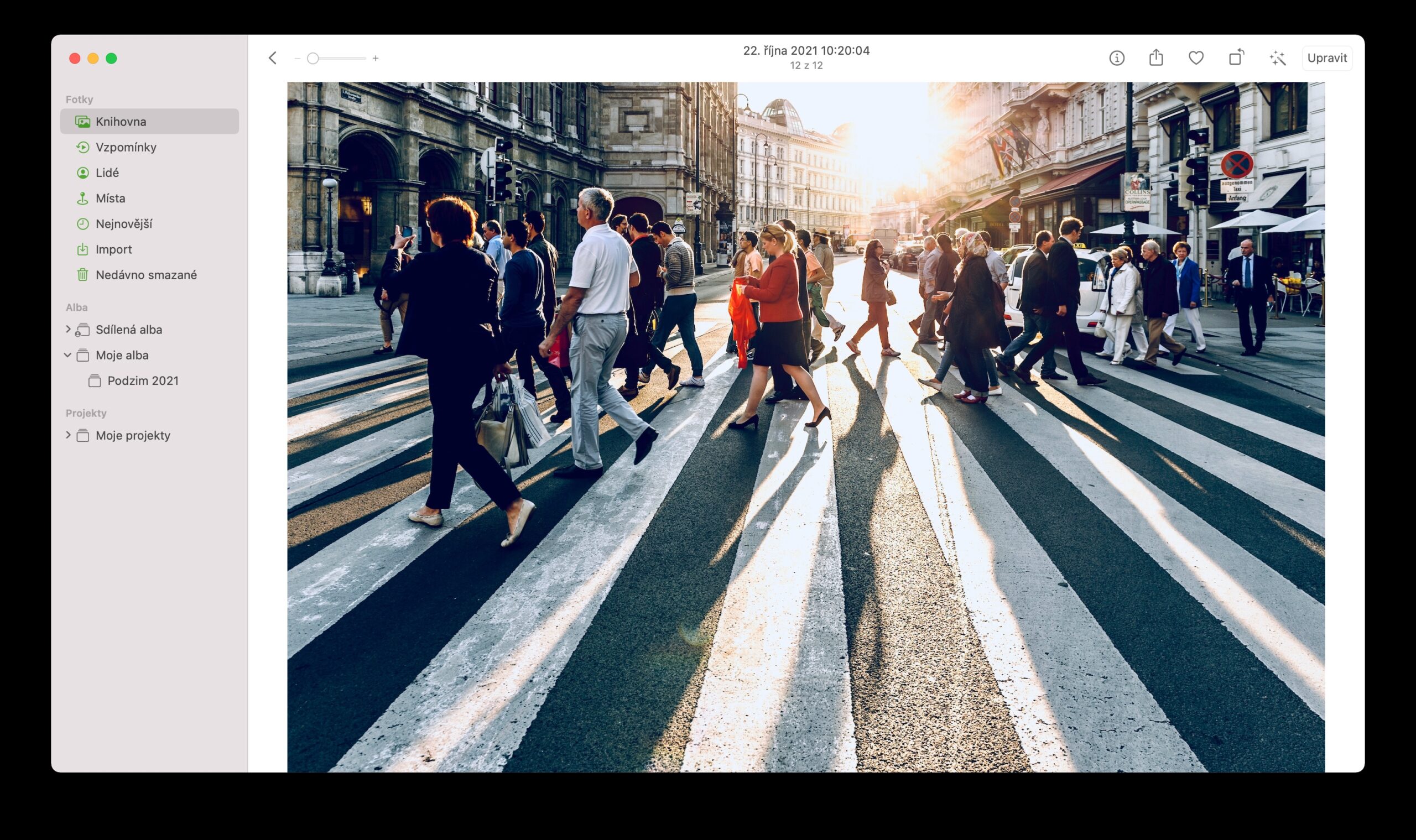Image resolution: width=1416 pixels, height=840 pixels.
Task: Go back using the left chevron
Action: click(273, 58)
